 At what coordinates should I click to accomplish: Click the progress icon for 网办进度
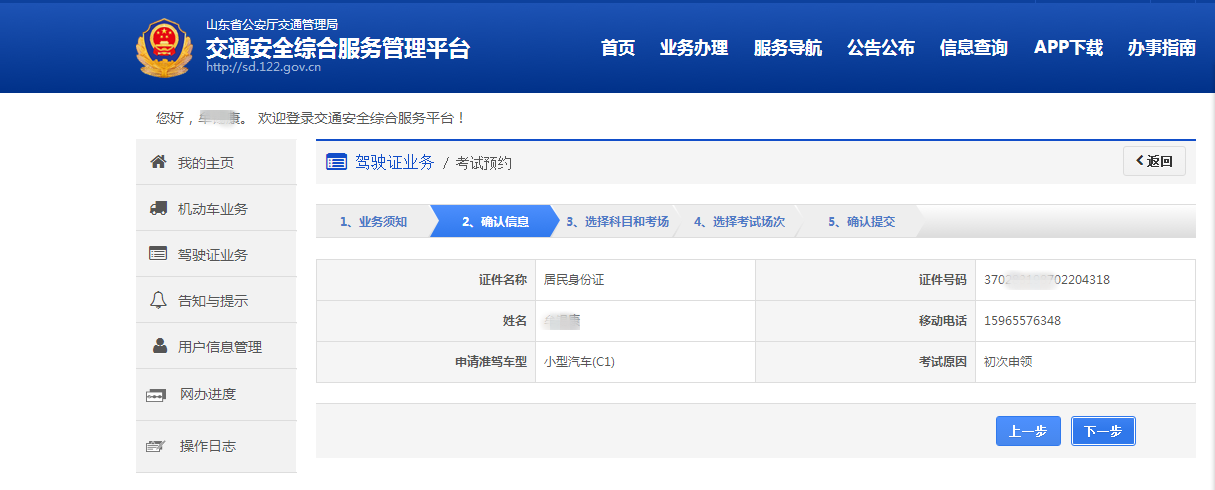[156, 395]
